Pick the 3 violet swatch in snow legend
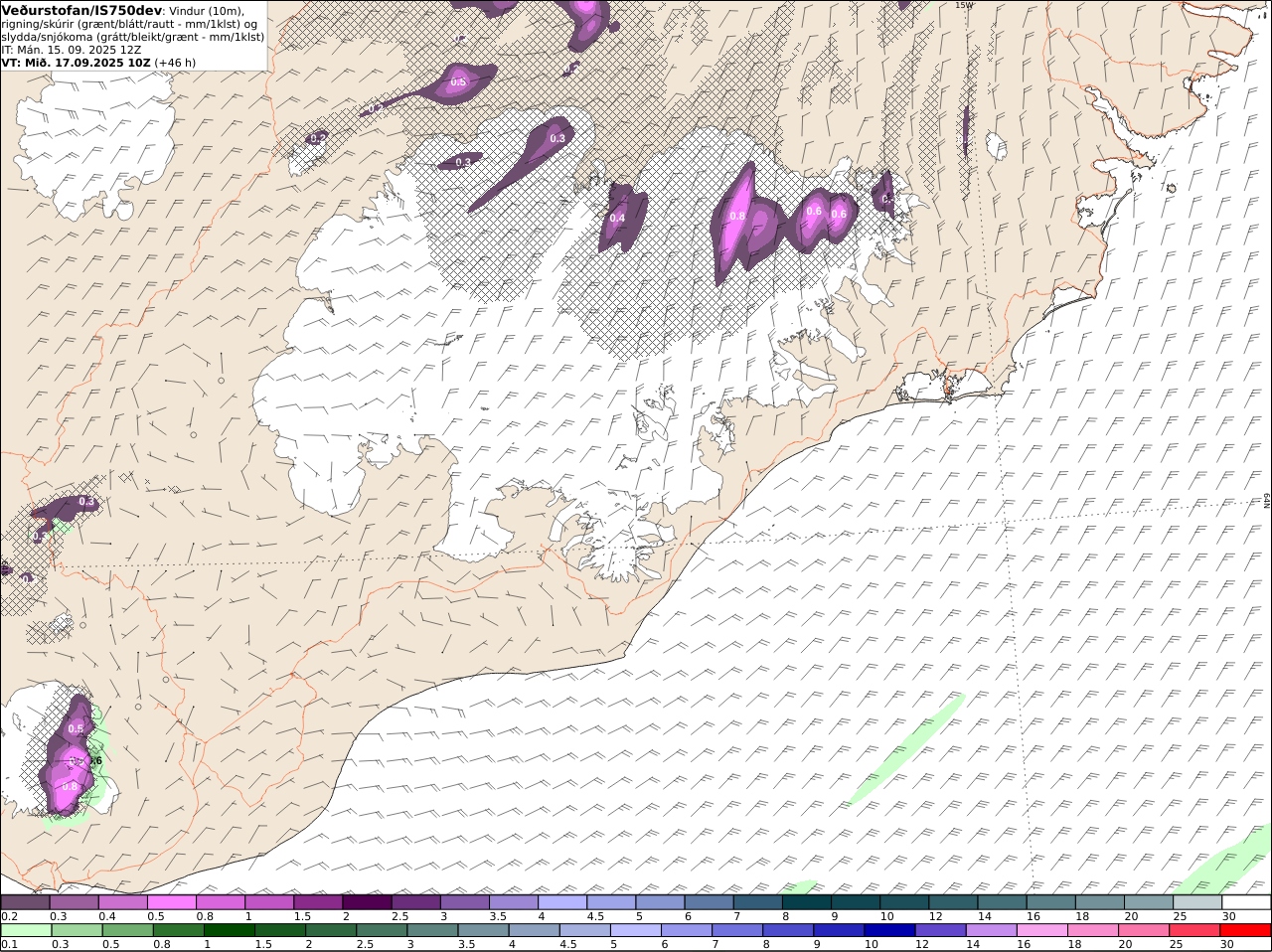Screen dimensions: 1272x952 pos(465,902)
